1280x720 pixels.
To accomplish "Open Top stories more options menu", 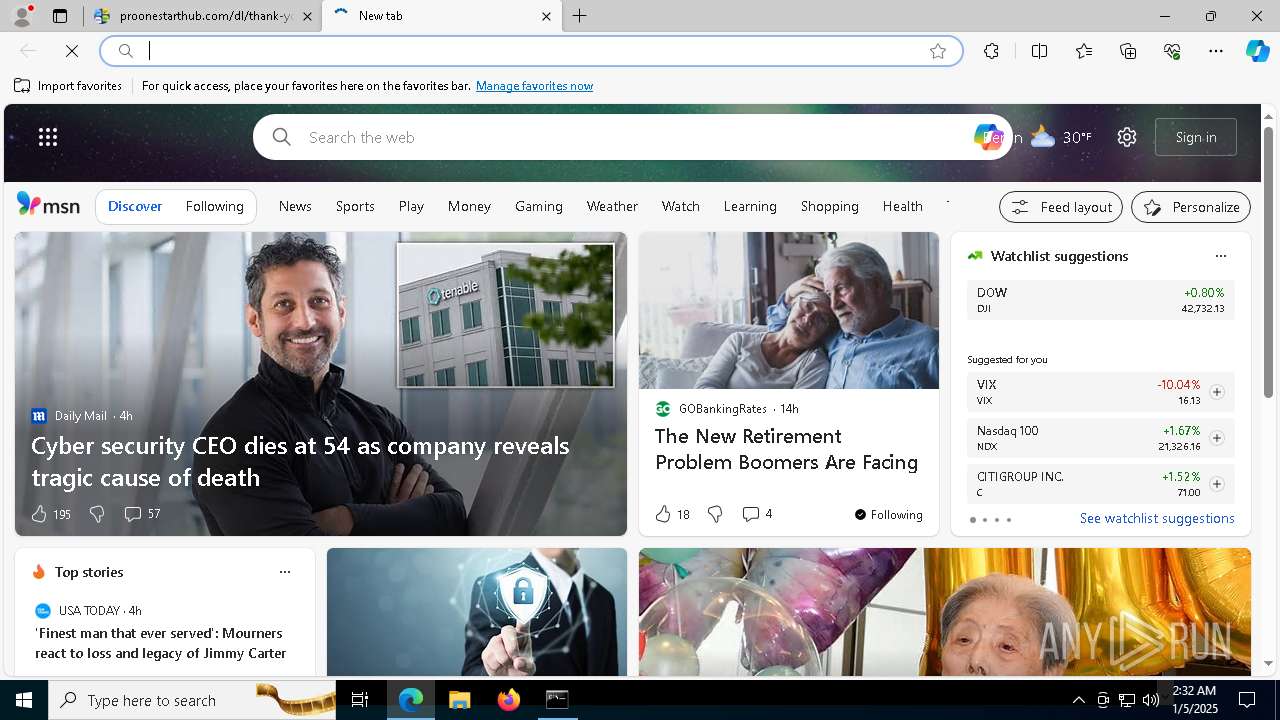I will pyautogui.click(x=285, y=572).
